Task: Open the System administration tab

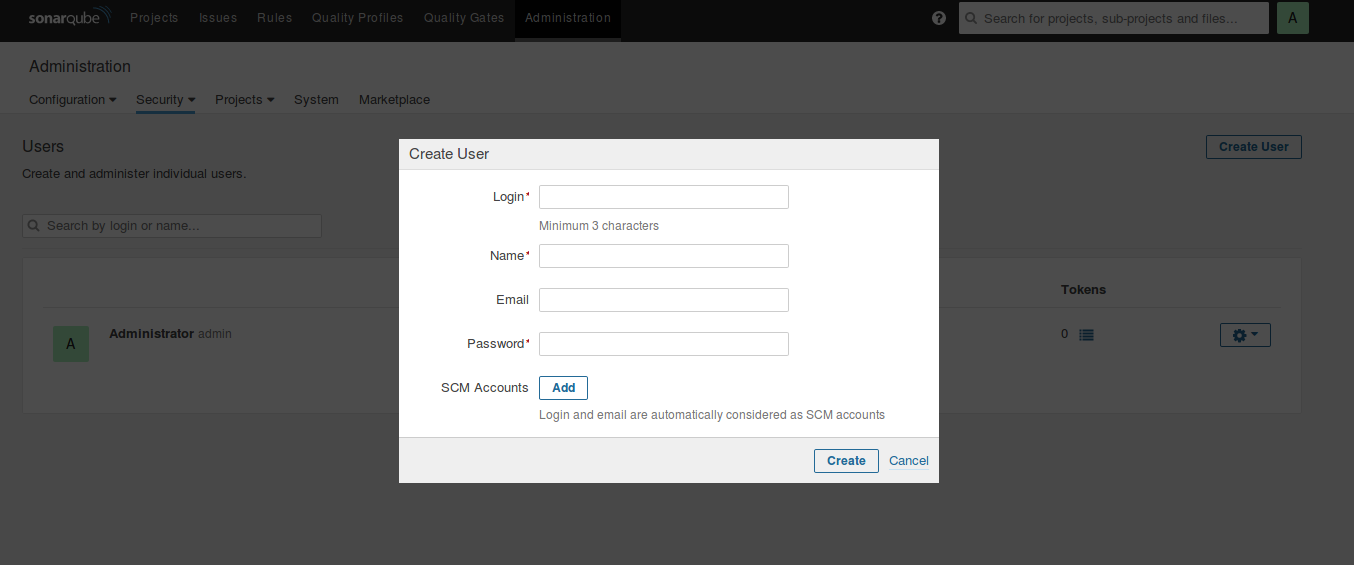Action: click(x=316, y=100)
